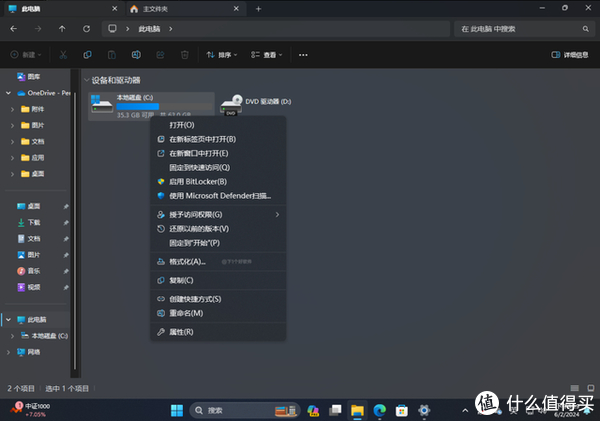600x421 pixels.
Task: Open Settings gear from the taskbar
Action: coord(424,410)
